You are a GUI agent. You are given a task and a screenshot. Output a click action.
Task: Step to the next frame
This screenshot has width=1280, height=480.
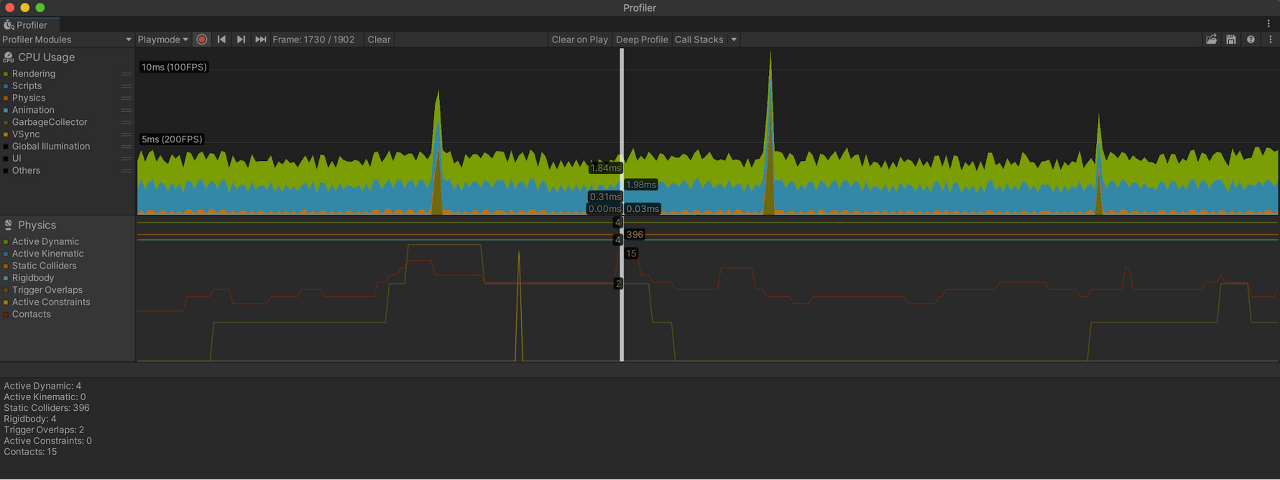pos(241,40)
